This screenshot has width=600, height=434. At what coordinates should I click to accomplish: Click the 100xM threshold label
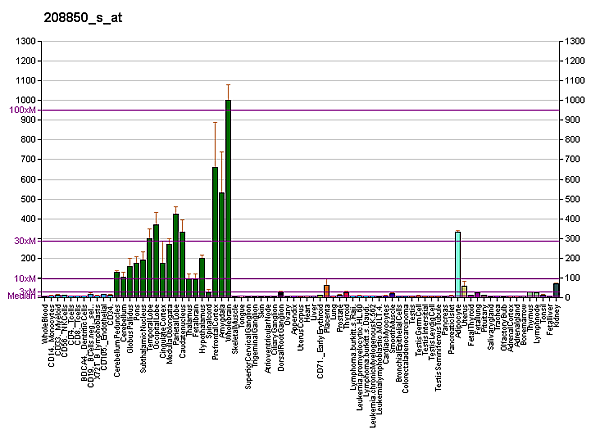coord(22,110)
